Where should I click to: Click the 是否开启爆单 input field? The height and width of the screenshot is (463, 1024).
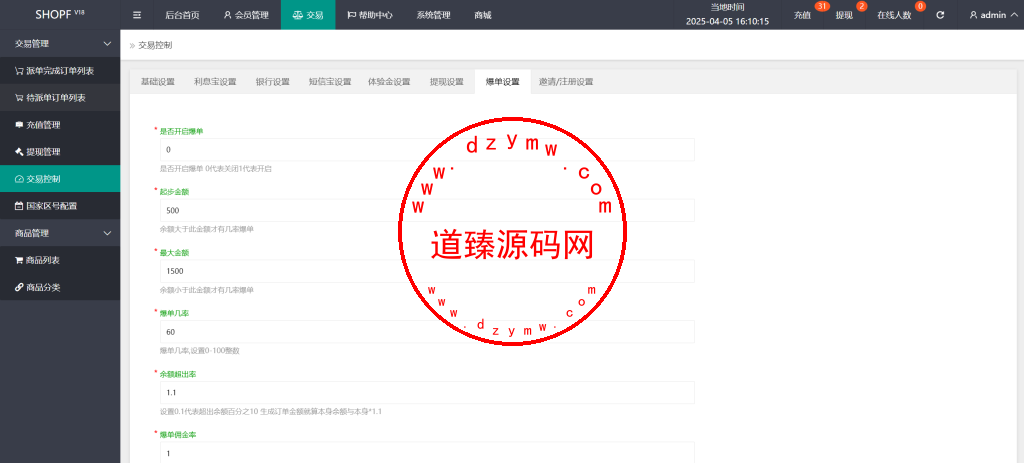pyautogui.click(x=427, y=150)
